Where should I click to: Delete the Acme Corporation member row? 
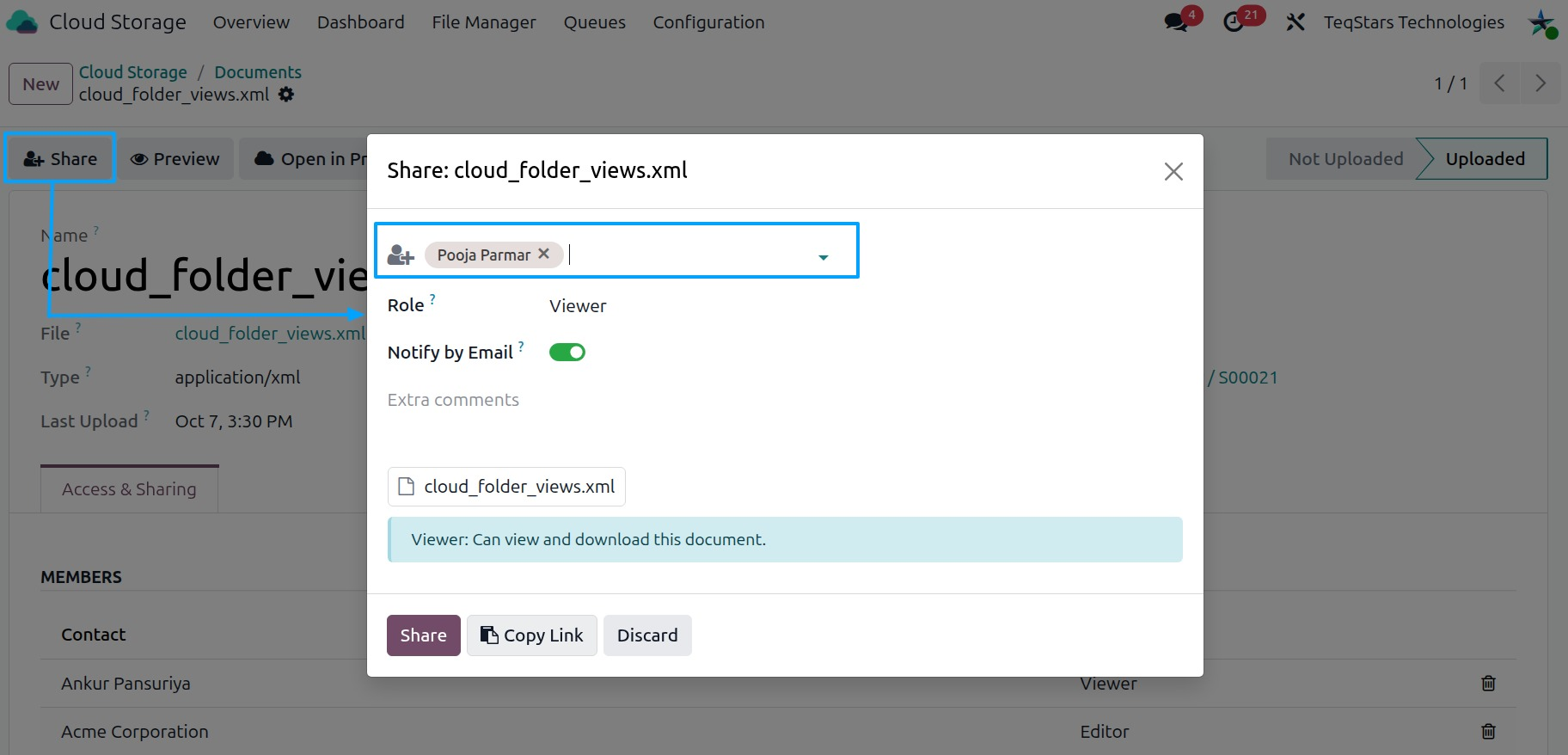(x=1489, y=732)
